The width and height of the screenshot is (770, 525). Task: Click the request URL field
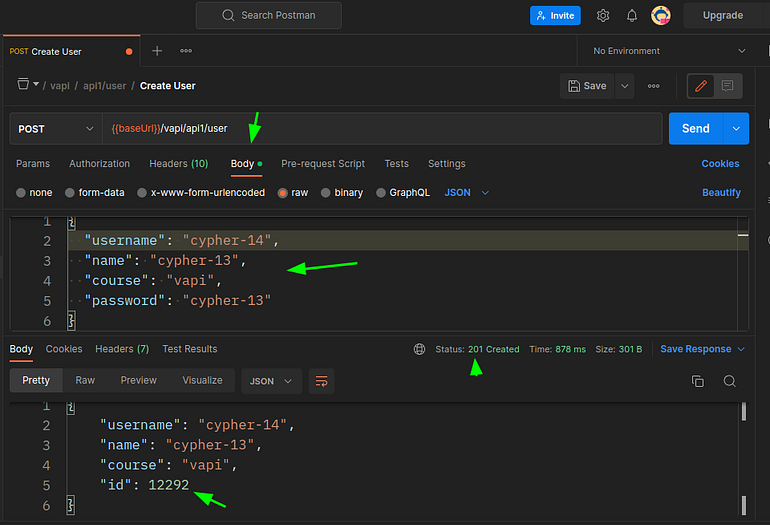(382, 129)
